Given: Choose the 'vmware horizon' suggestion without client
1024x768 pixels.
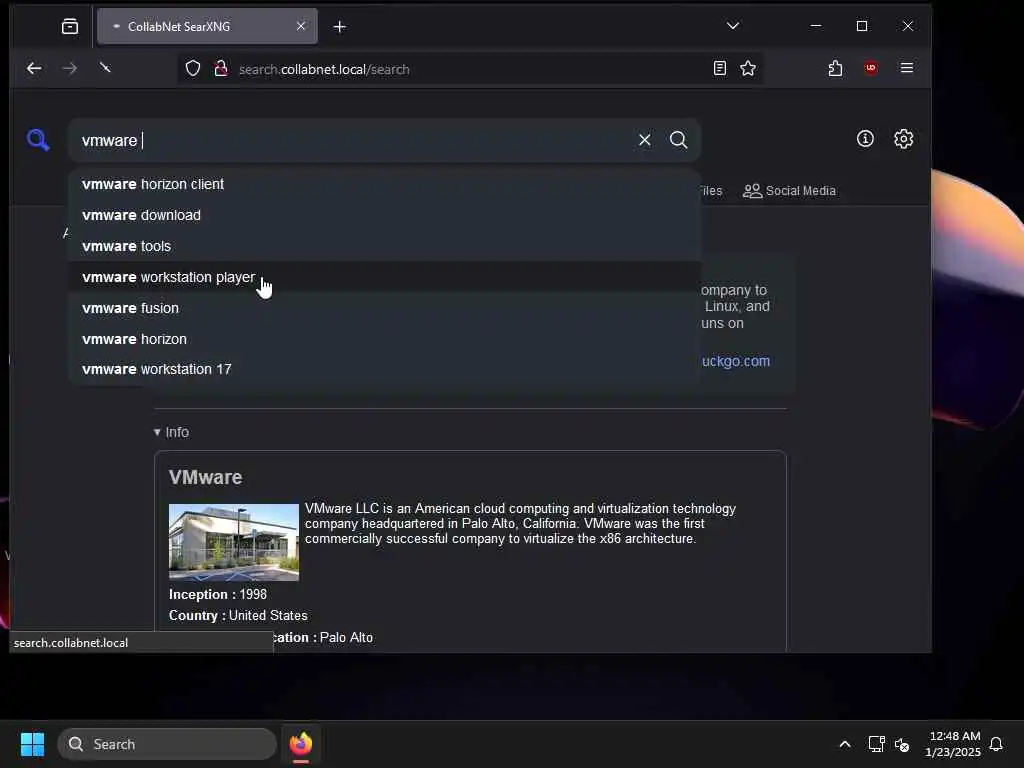Looking at the screenshot, I should [385, 339].
